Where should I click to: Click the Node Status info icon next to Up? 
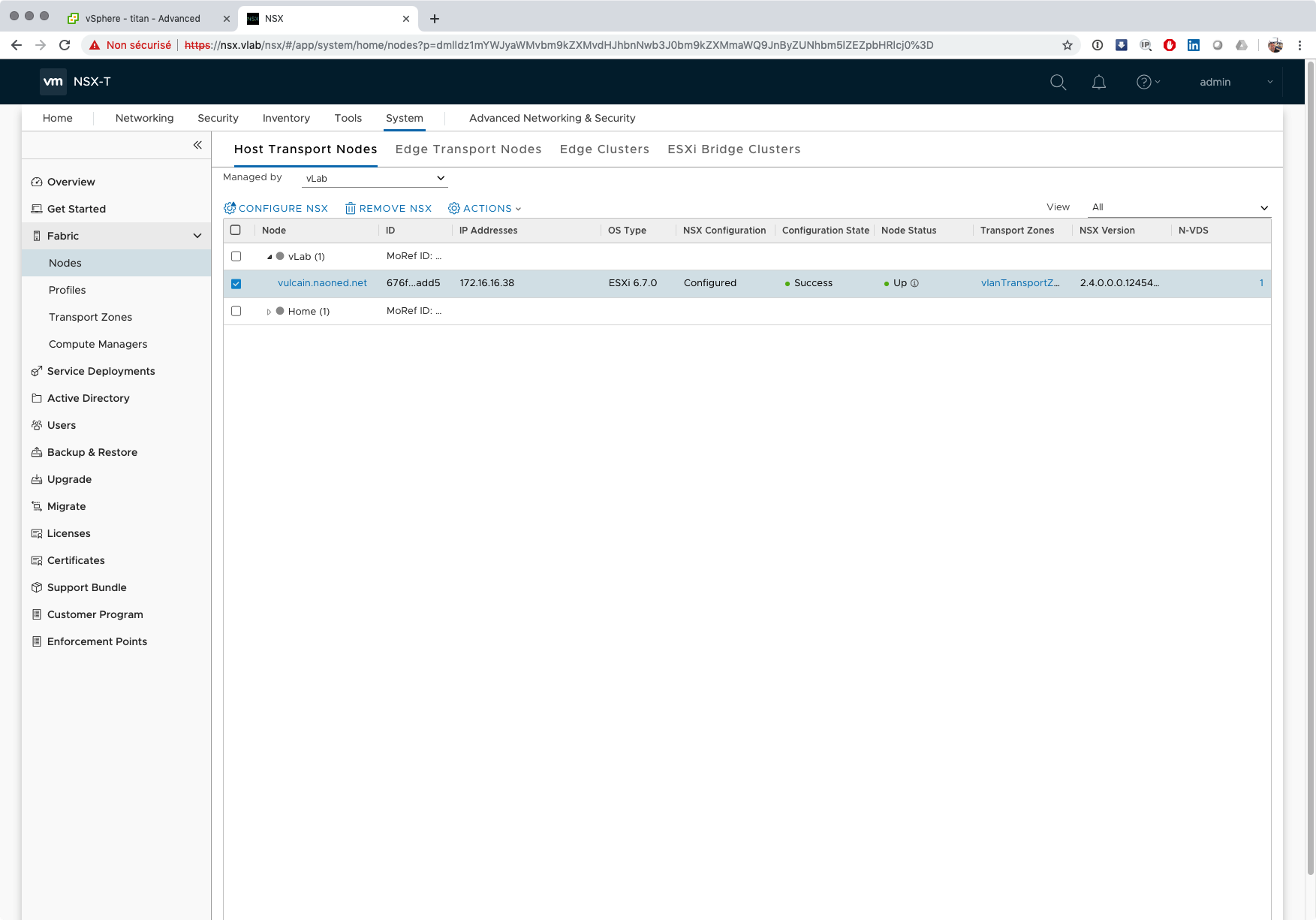pos(914,283)
